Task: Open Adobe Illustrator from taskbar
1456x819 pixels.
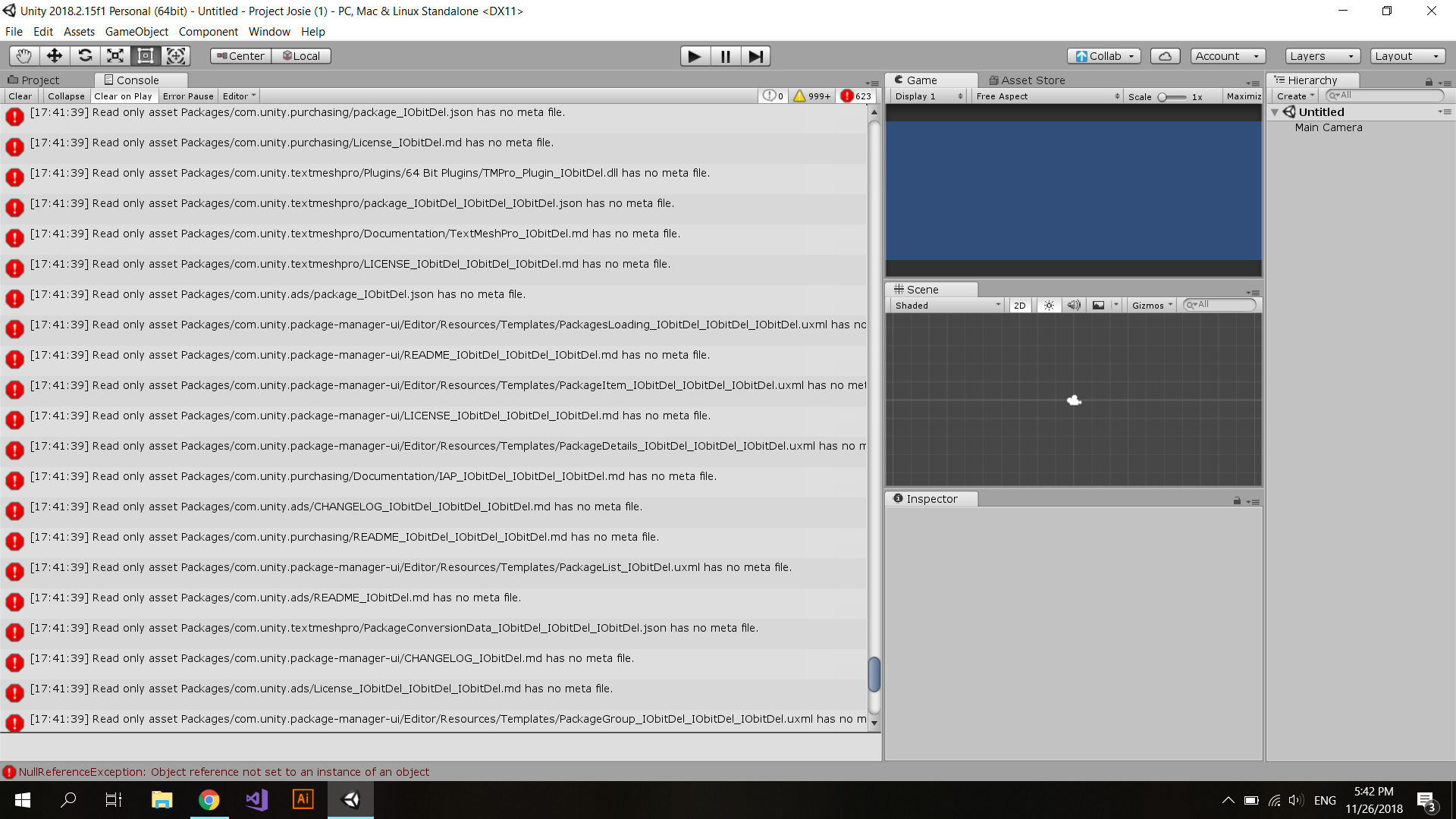Action: click(x=303, y=800)
